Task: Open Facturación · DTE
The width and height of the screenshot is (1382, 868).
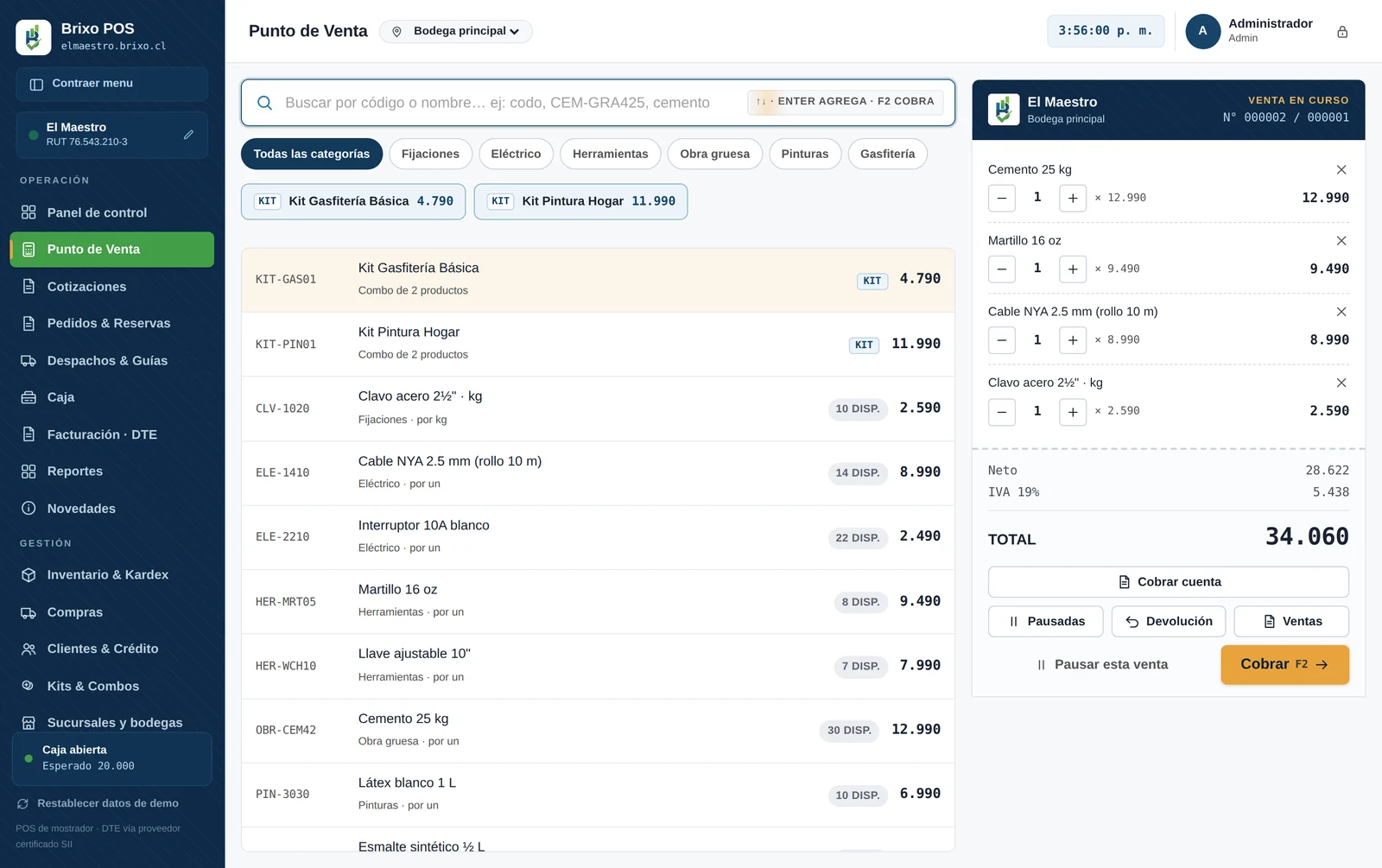Action: (111, 434)
